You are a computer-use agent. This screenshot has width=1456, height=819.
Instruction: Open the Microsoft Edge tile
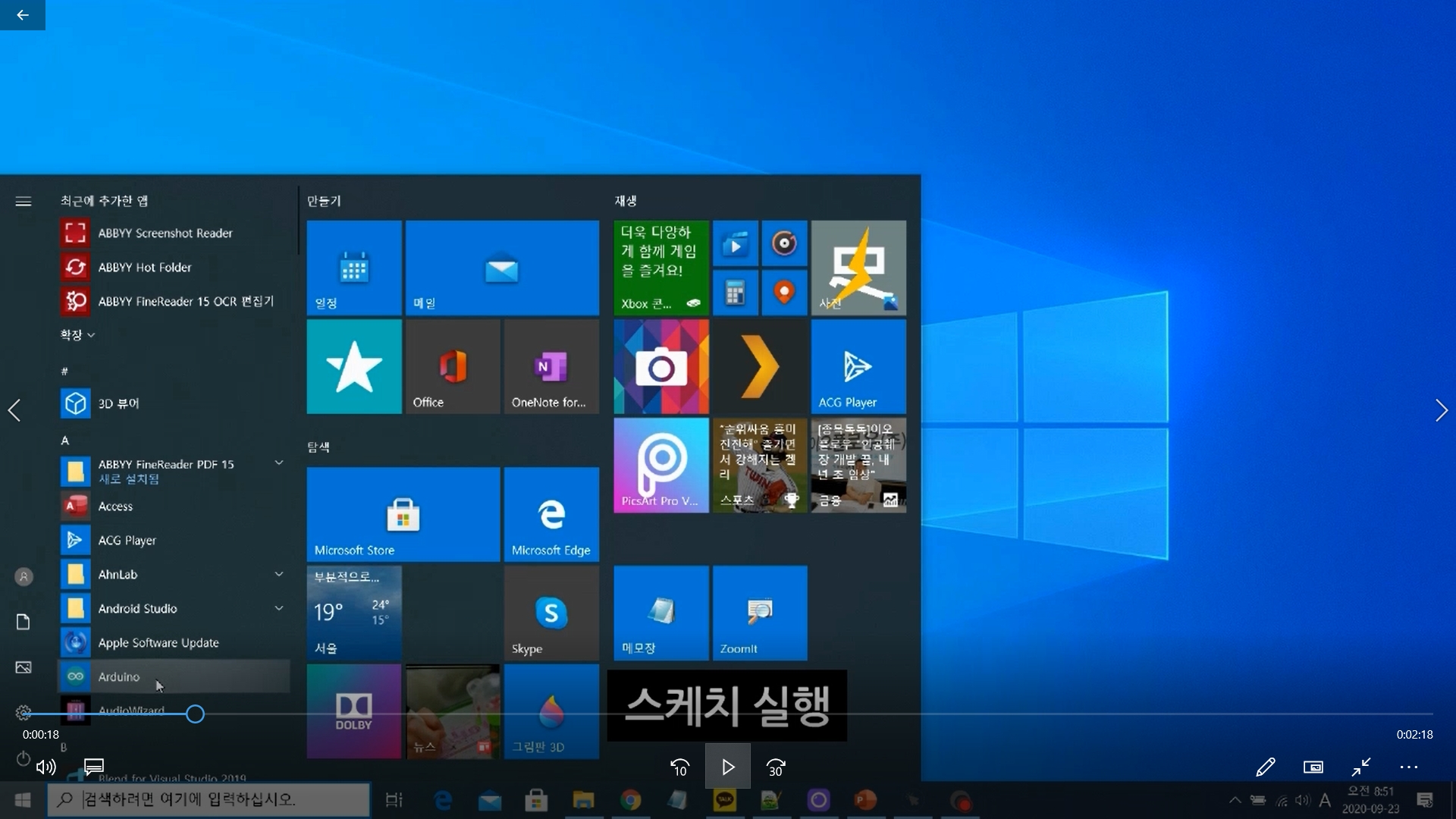click(551, 514)
